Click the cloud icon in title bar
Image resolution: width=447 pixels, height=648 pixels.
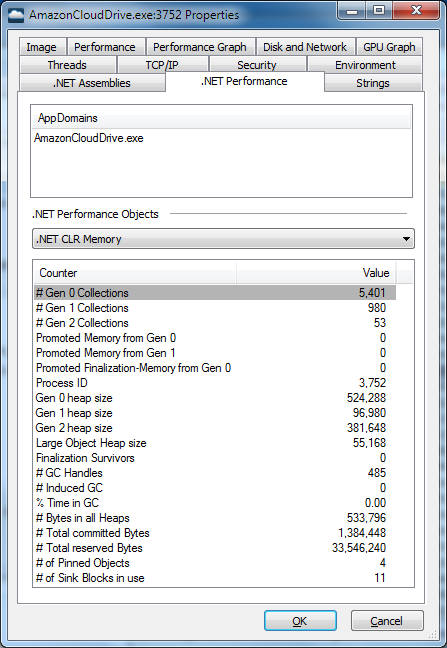tap(16, 15)
